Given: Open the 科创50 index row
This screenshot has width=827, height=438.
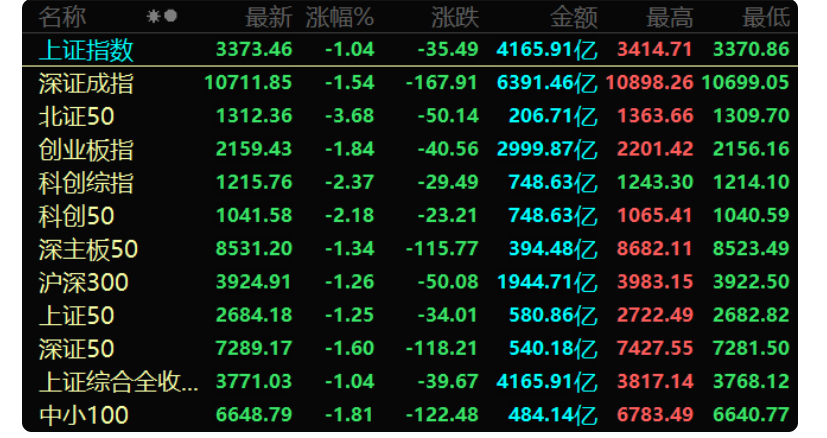Looking at the screenshot, I should 409,216.
